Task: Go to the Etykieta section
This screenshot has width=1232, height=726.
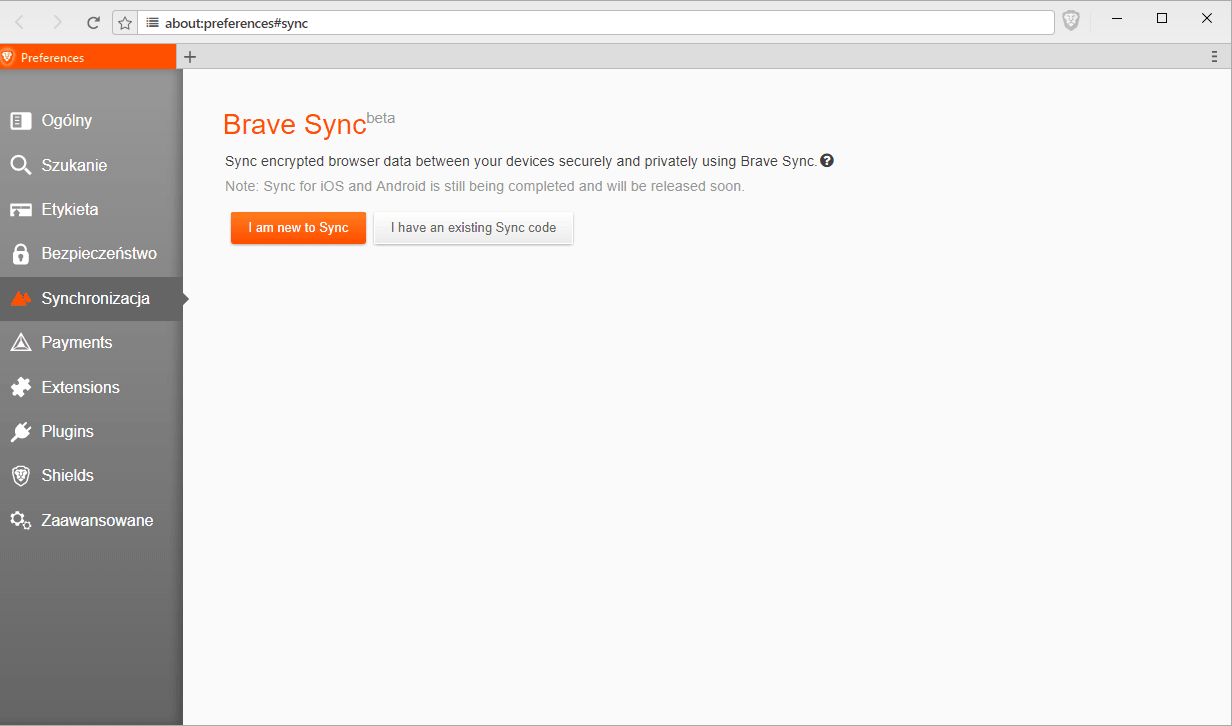Action: coord(91,210)
